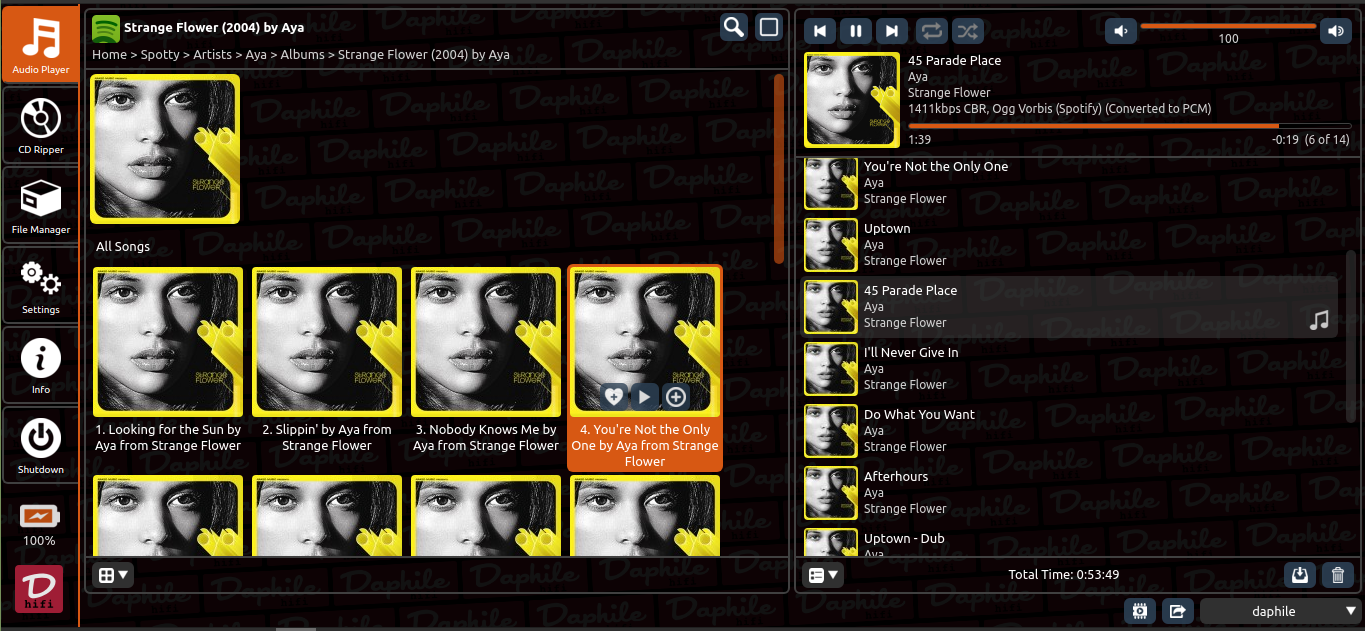1365x631 pixels.
Task: Go to Spotty in the breadcrumb
Action: pyautogui.click(x=160, y=55)
